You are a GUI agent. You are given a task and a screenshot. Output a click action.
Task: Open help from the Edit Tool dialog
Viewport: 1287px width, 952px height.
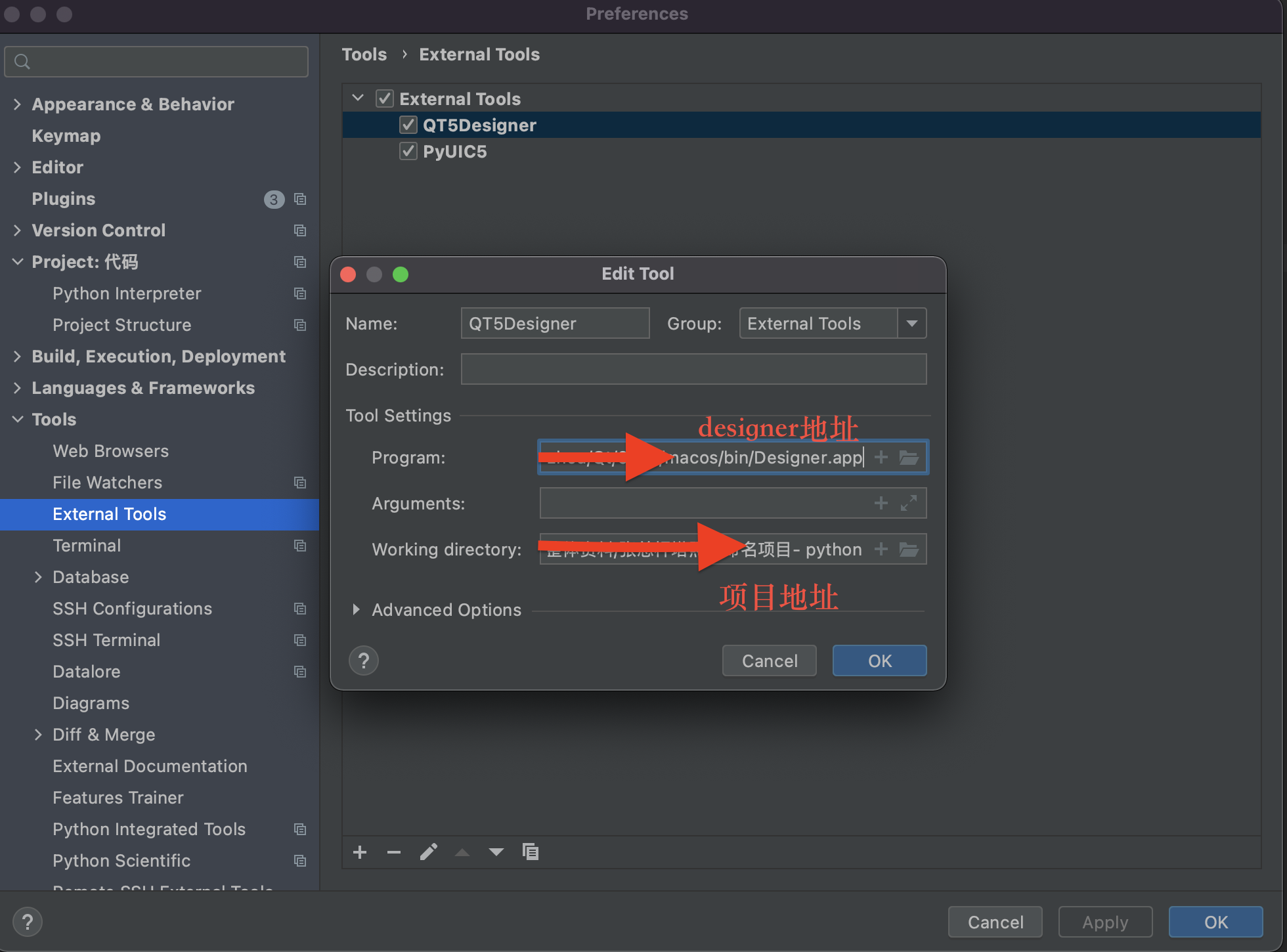[363, 660]
